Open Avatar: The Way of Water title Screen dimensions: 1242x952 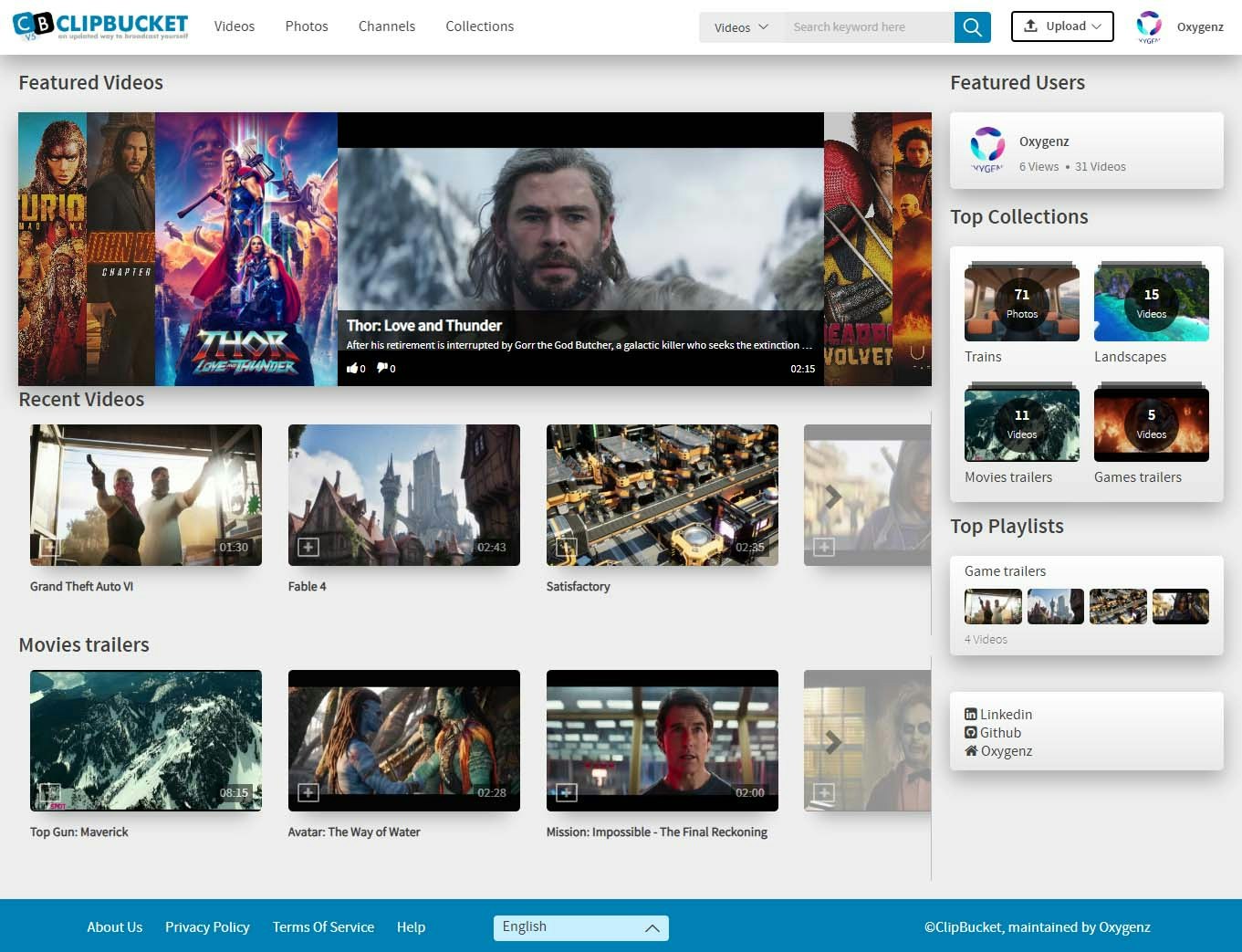tap(354, 832)
